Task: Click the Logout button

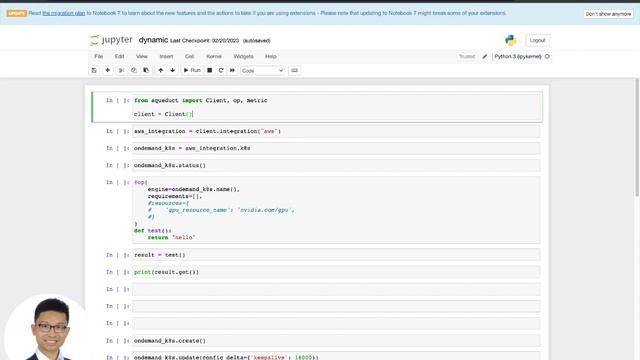Action: coord(537,40)
